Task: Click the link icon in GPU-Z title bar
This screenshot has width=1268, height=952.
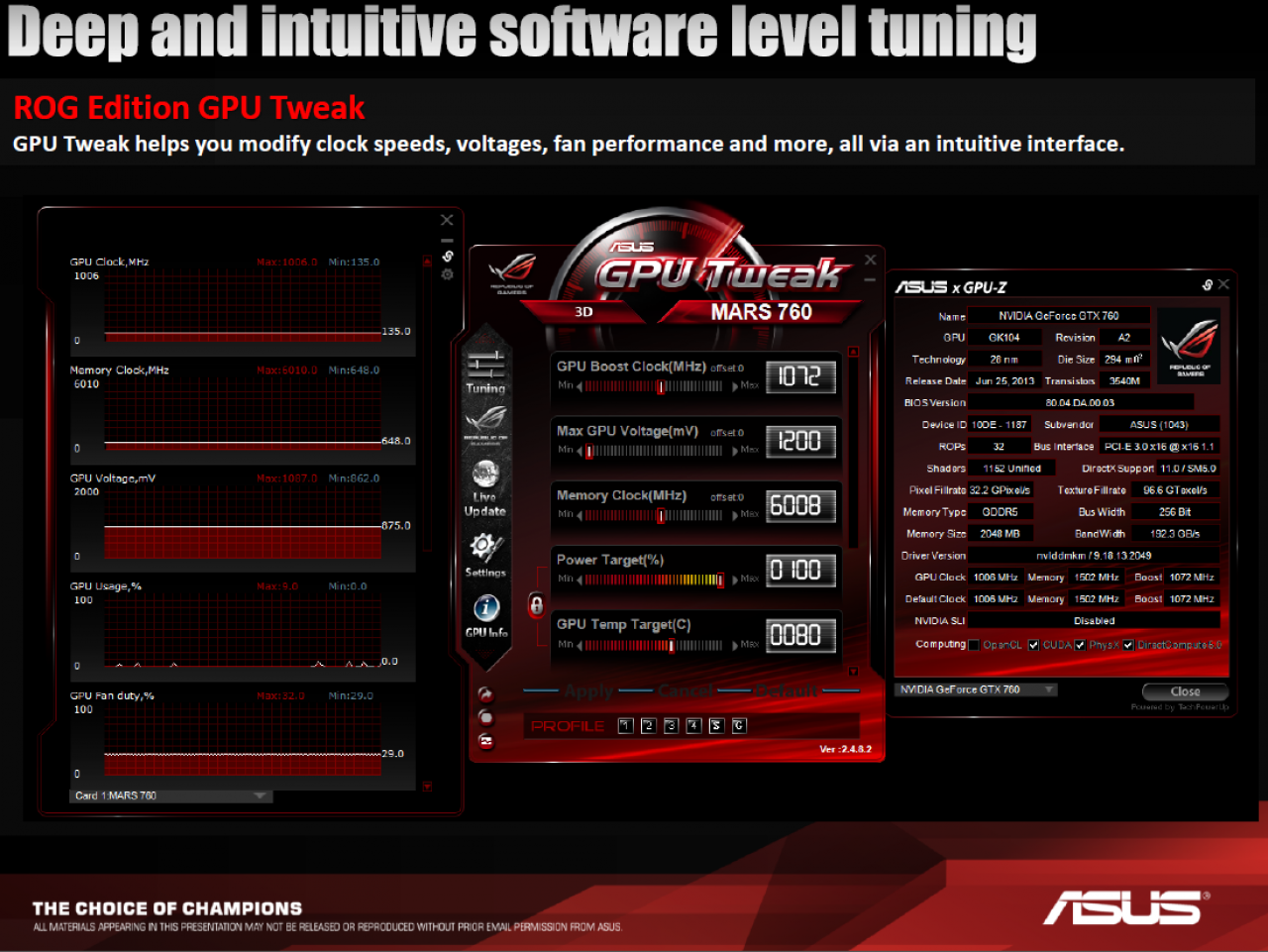Action: click(1208, 285)
